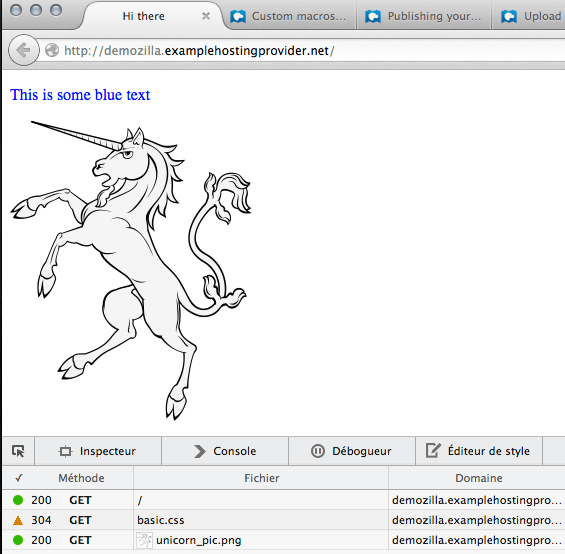
Task: Switch to the Upload browser tab
Action: 529,16
